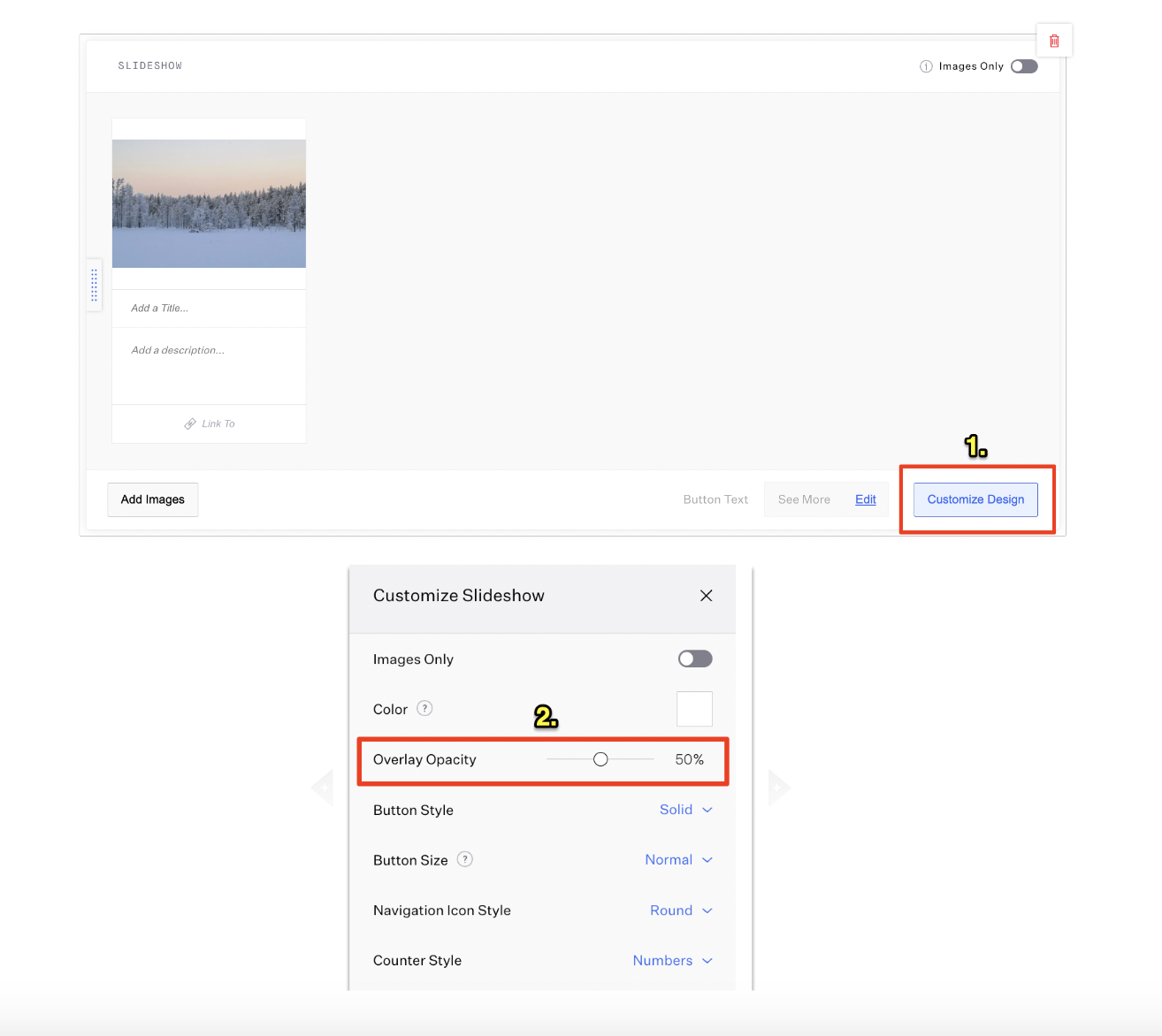Grab the dotted section reorder handle
Viewport: 1162px width, 1036px height.
pyautogui.click(x=95, y=286)
